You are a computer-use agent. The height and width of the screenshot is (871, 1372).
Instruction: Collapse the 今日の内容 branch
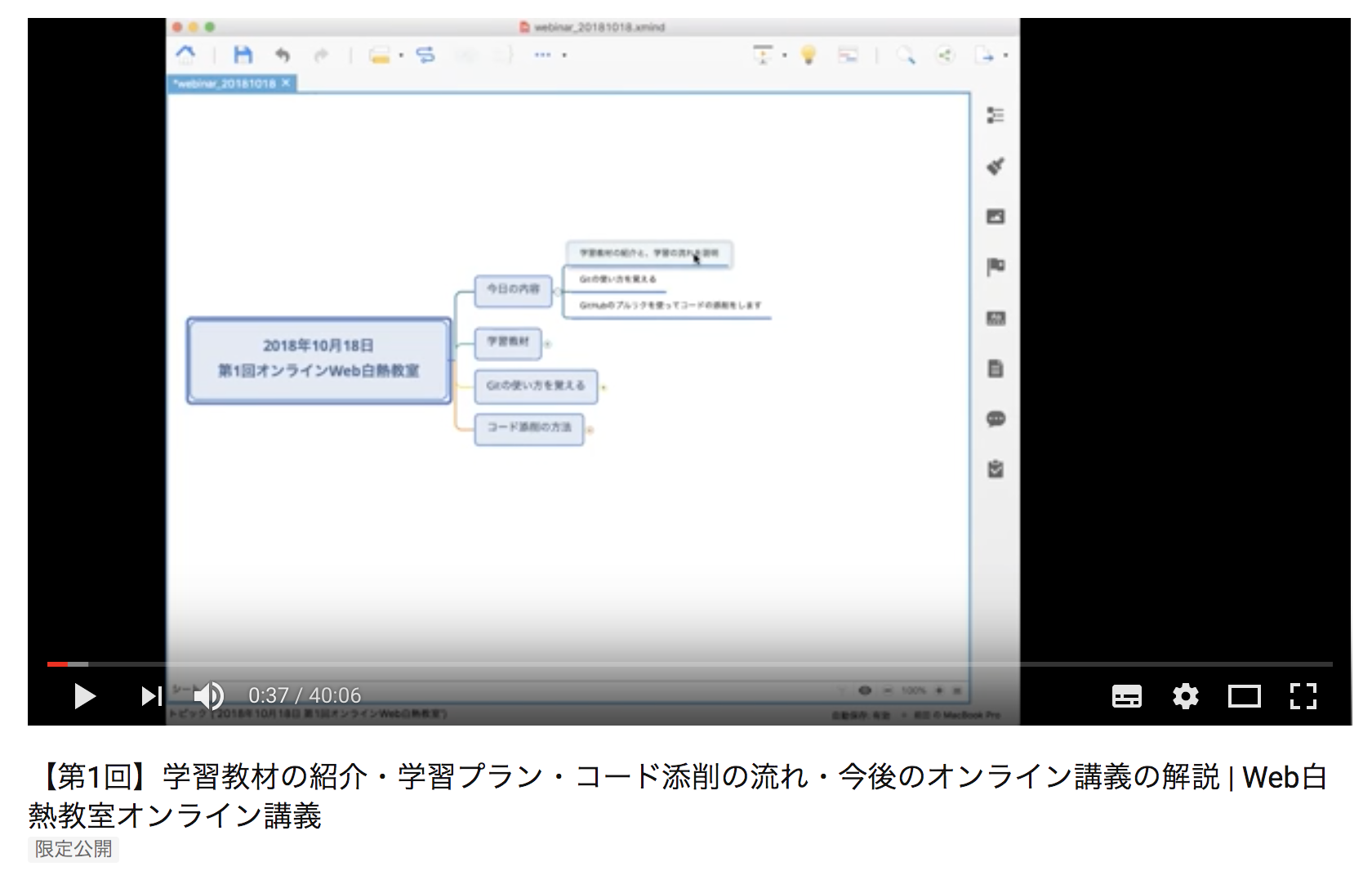point(557,291)
